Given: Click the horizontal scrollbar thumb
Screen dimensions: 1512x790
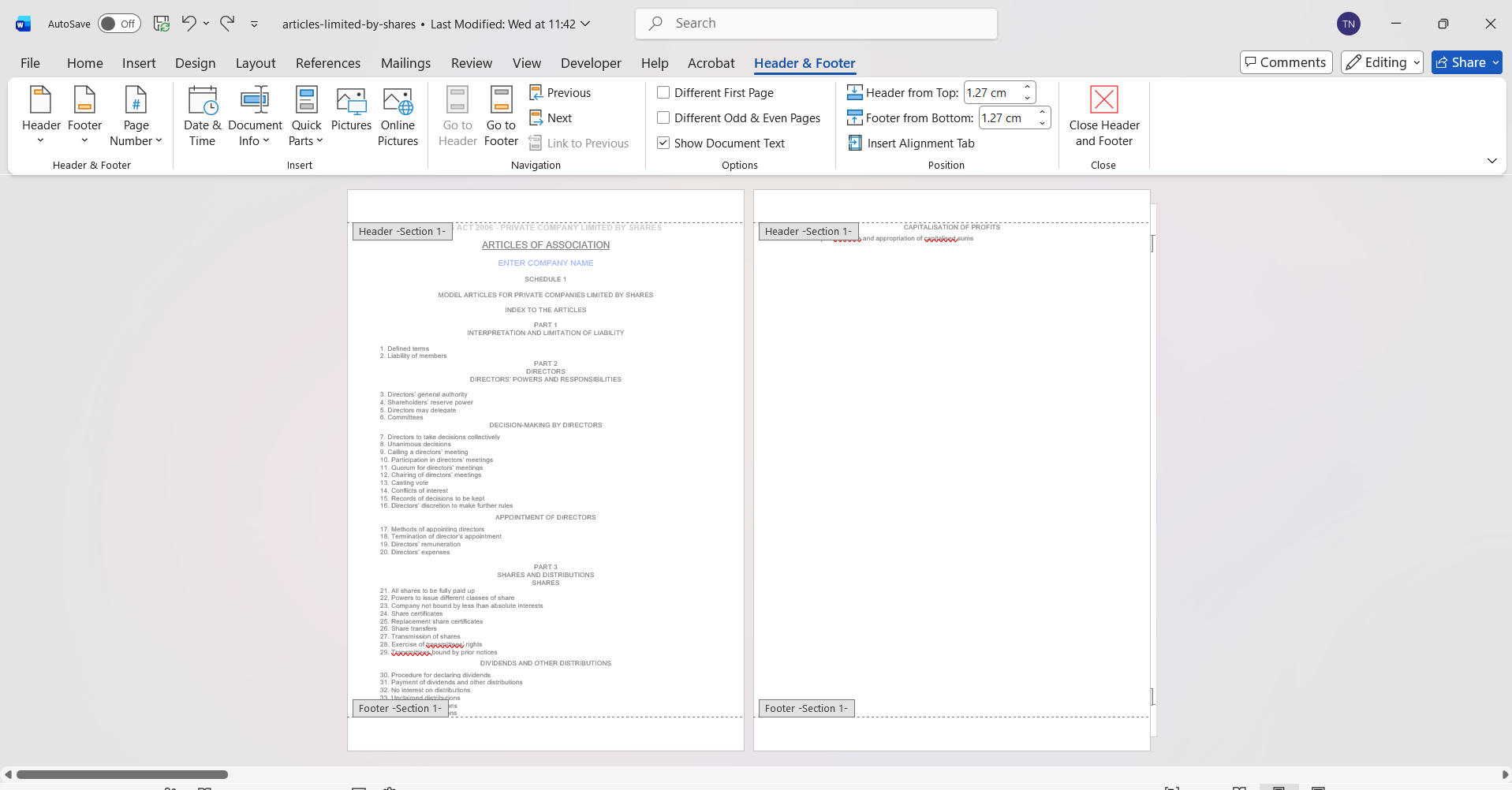Looking at the screenshot, I should coord(122,775).
